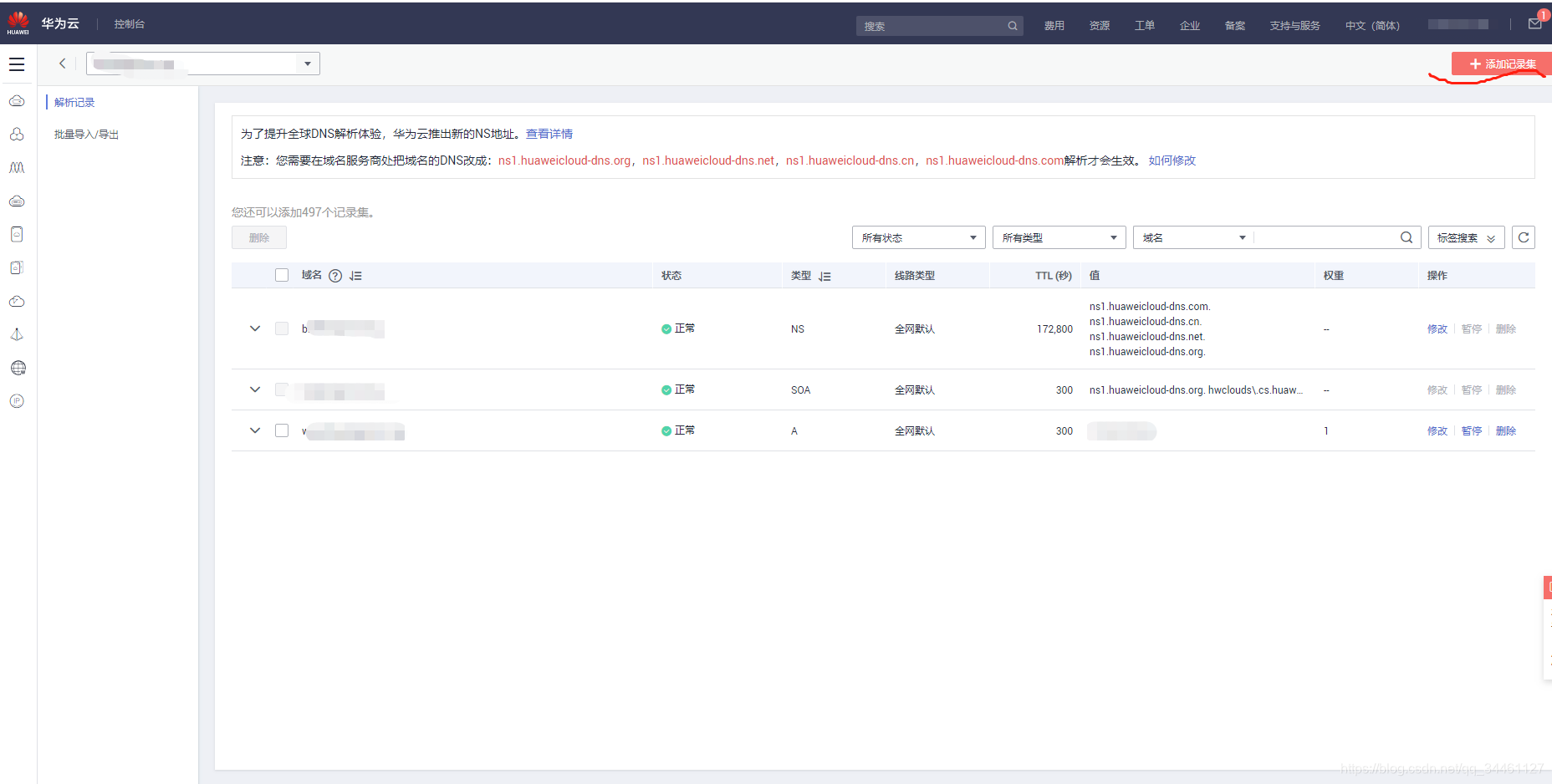This screenshot has width=1552, height=784.
Task: Open the 域名 search field dropdown
Action: point(1194,237)
